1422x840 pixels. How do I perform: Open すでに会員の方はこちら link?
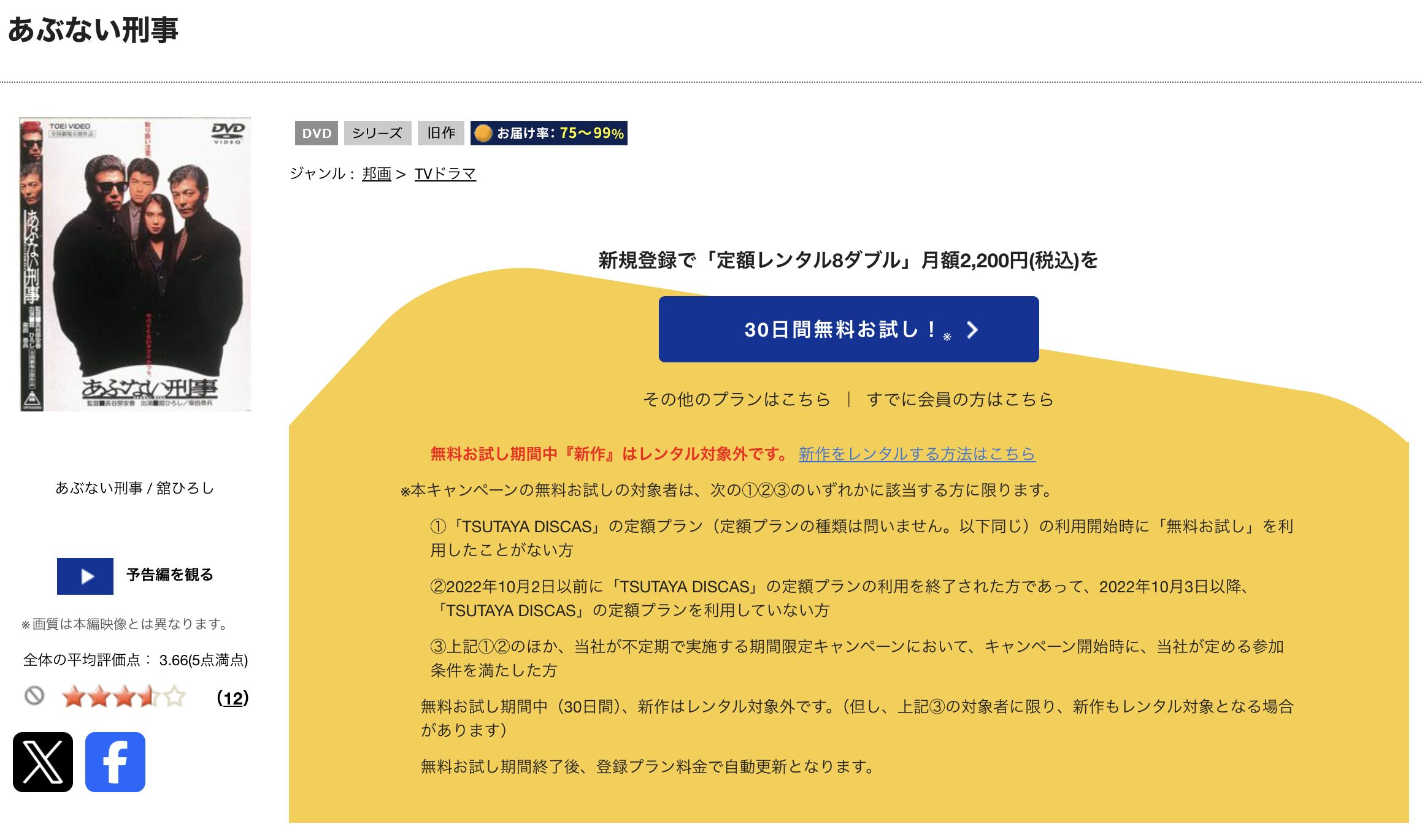[959, 399]
